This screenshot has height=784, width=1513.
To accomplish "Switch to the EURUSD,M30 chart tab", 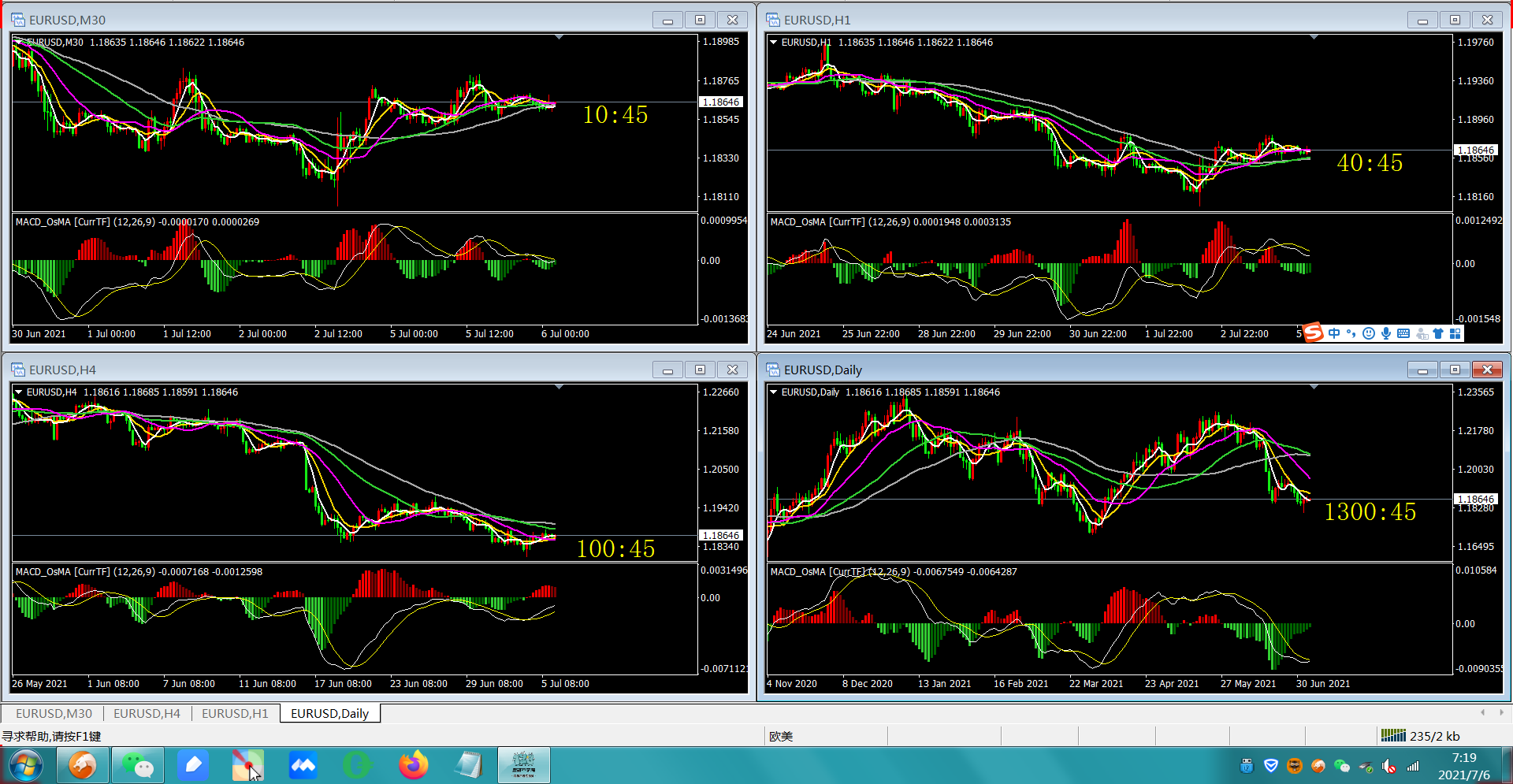I will (x=54, y=713).
